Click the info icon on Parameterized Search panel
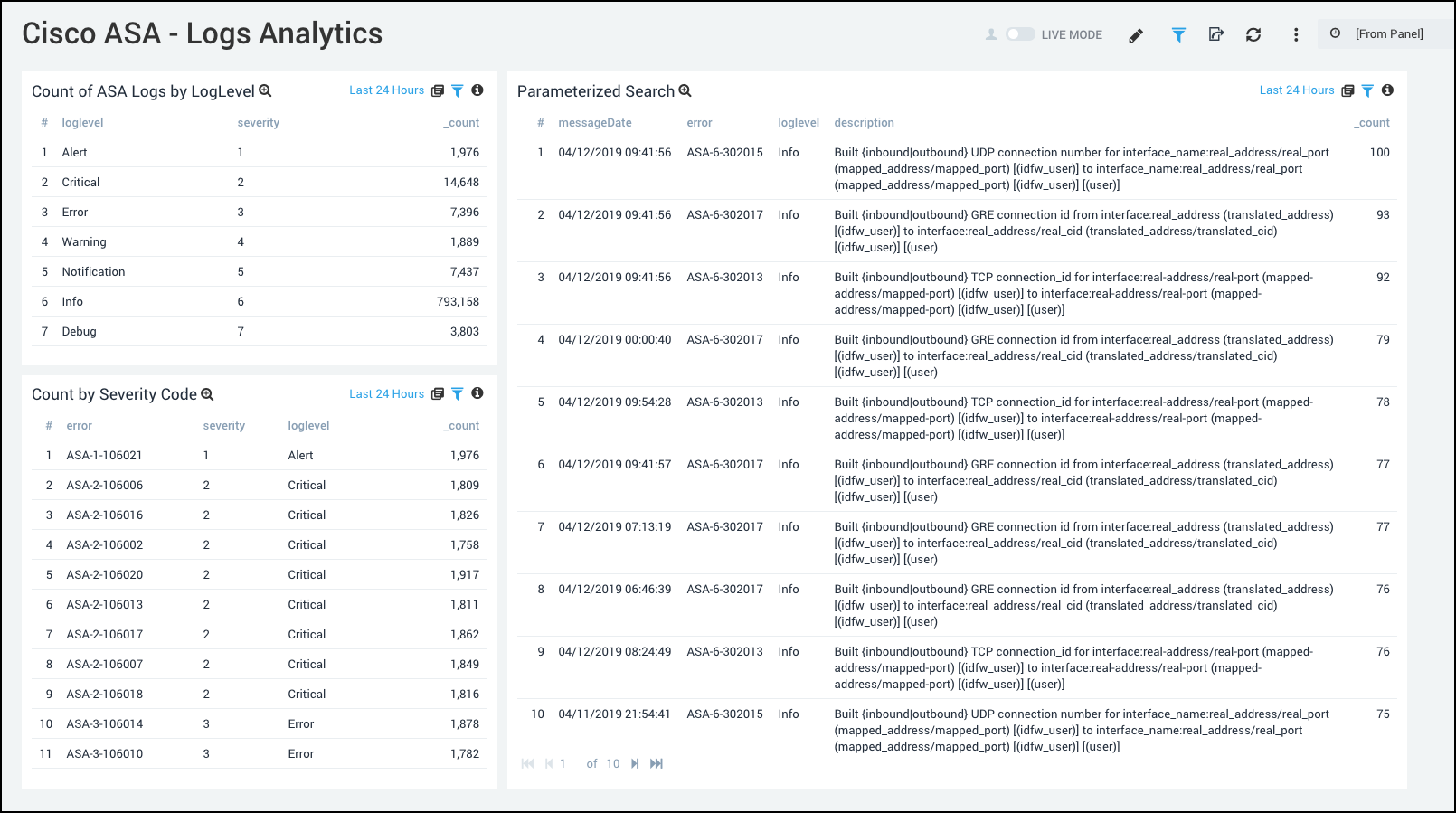Viewport: 1456px width, 813px height. (1387, 90)
